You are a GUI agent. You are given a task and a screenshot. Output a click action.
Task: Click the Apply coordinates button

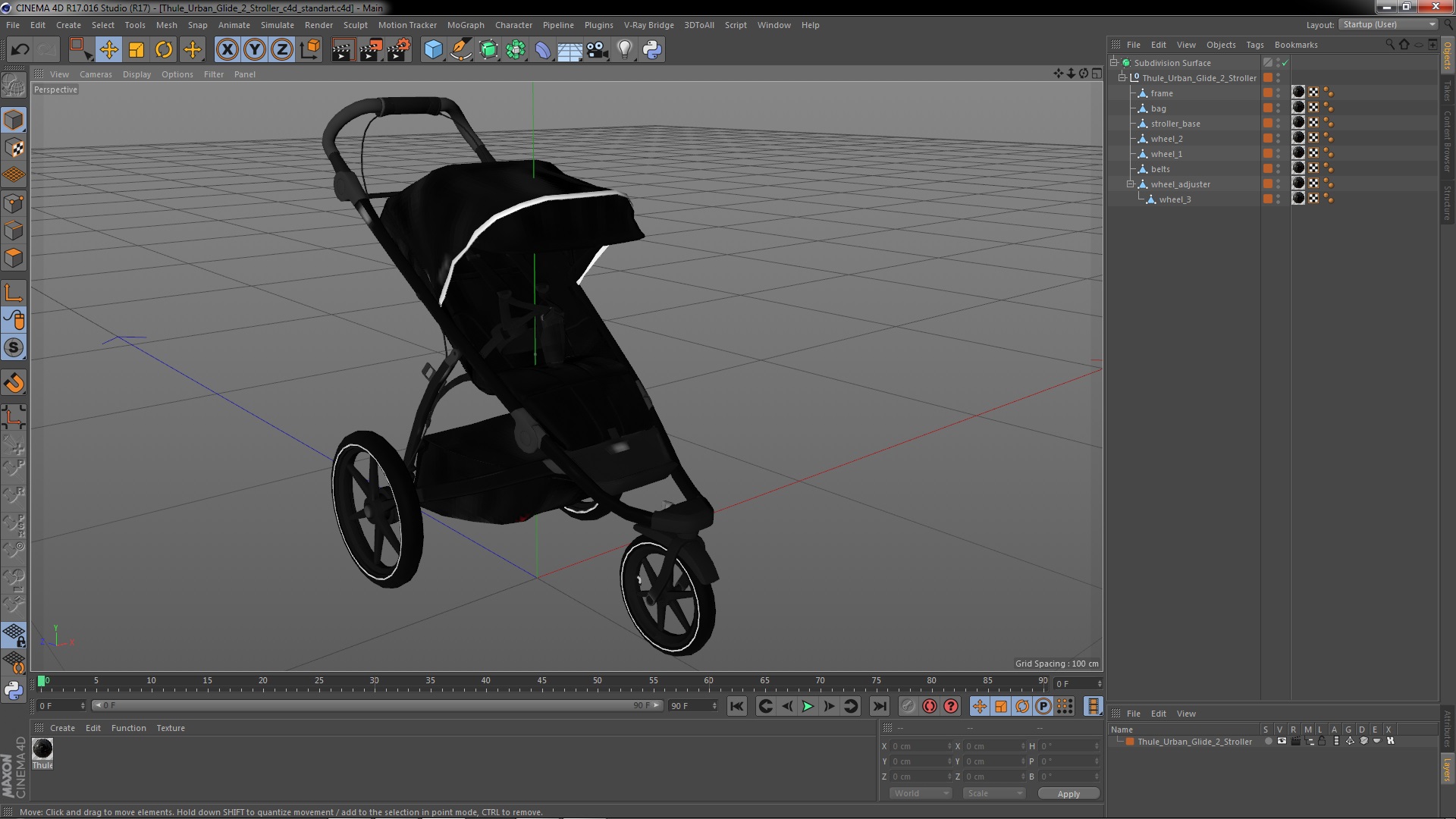click(x=1068, y=794)
